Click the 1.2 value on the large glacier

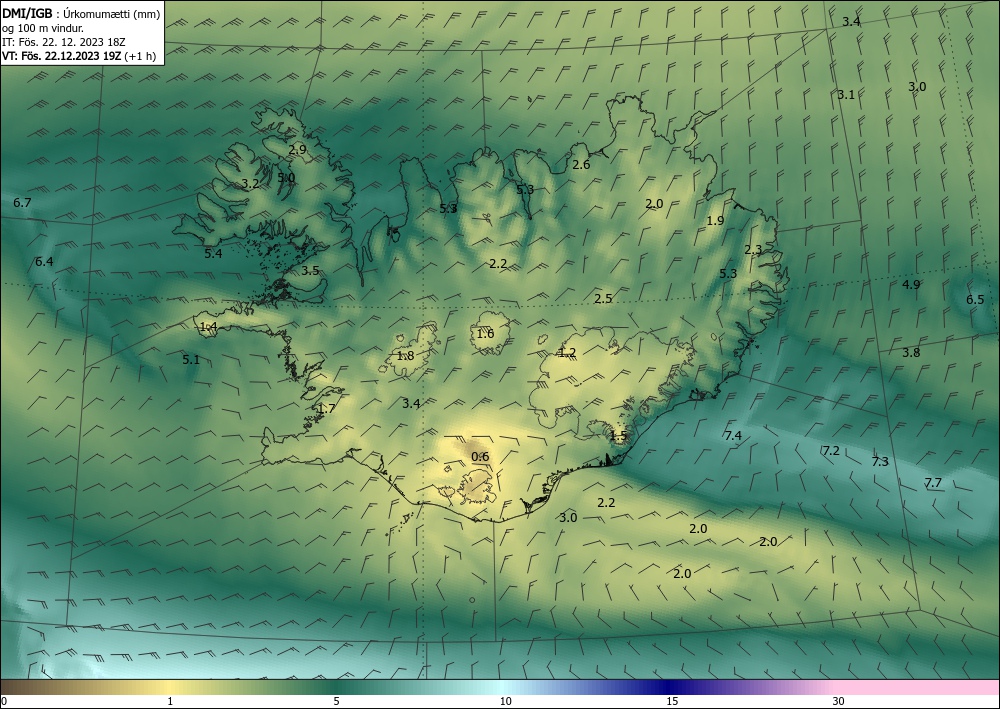point(567,353)
